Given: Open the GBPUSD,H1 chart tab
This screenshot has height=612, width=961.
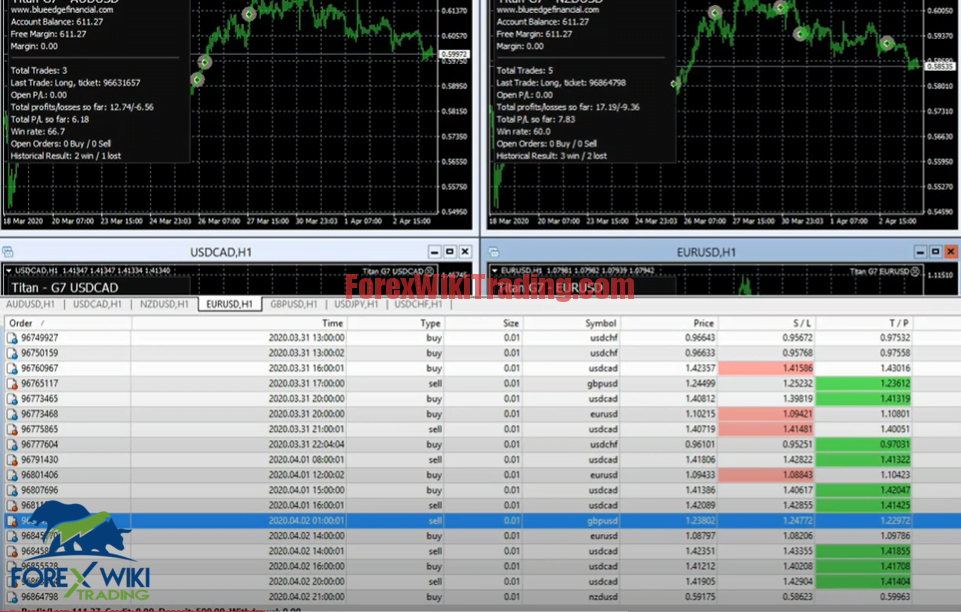Looking at the screenshot, I should [x=294, y=304].
